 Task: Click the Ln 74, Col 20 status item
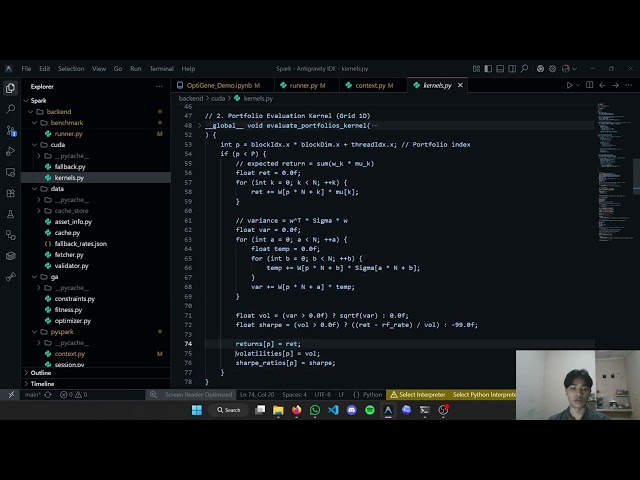(257, 395)
